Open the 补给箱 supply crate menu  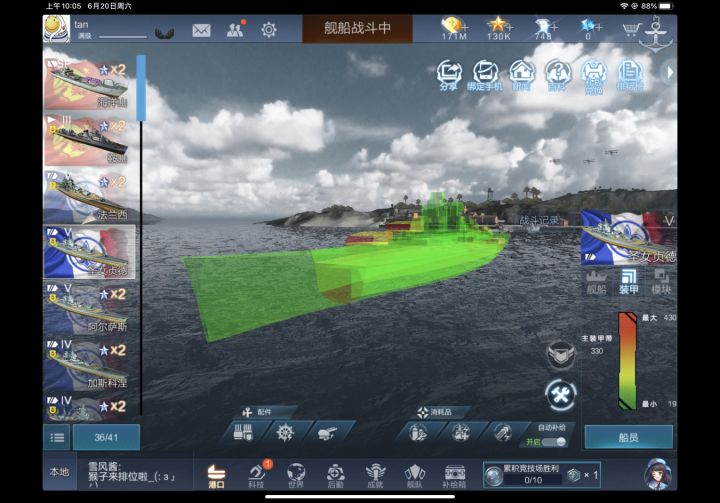[x=454, y=476]
